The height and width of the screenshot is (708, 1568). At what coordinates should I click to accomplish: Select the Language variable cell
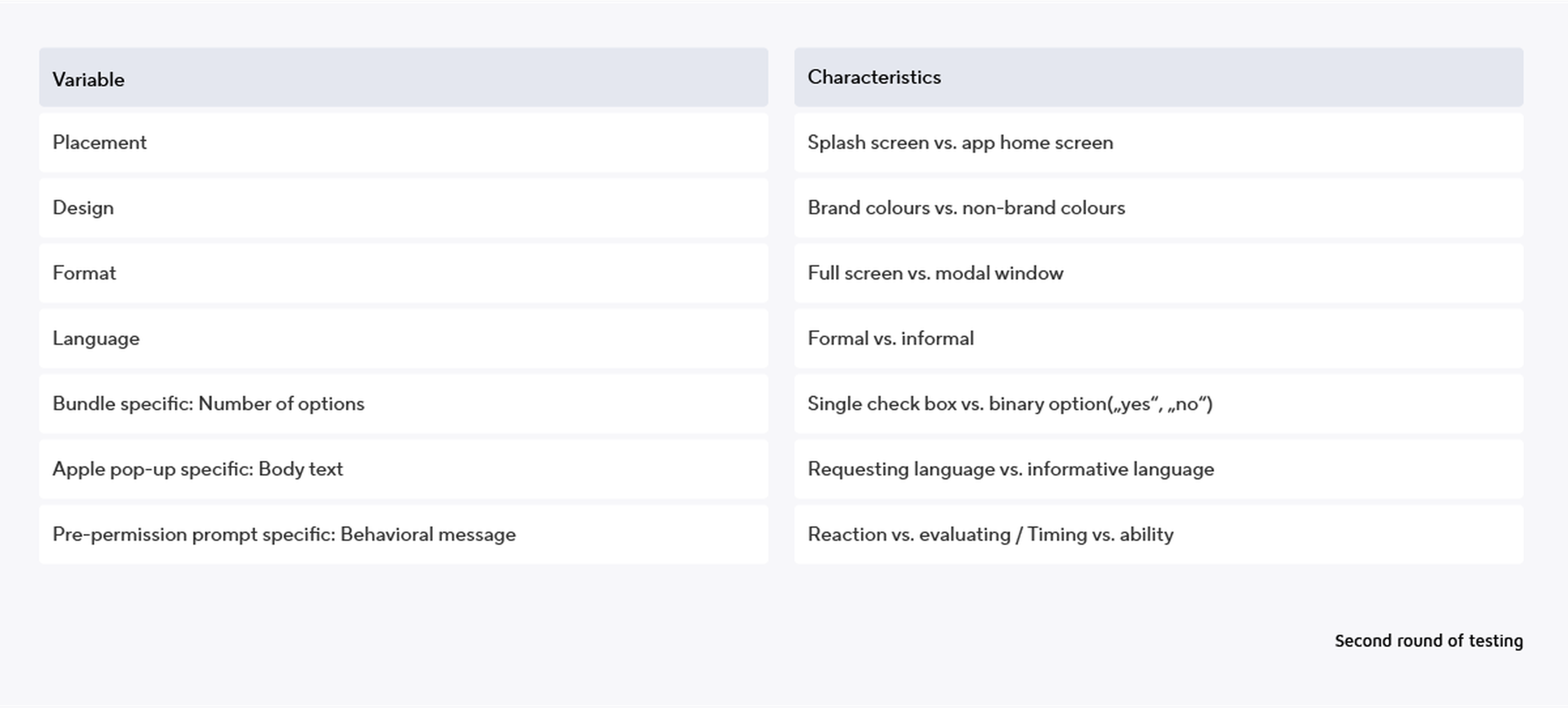pyautogui.click(x=403, y=338)
